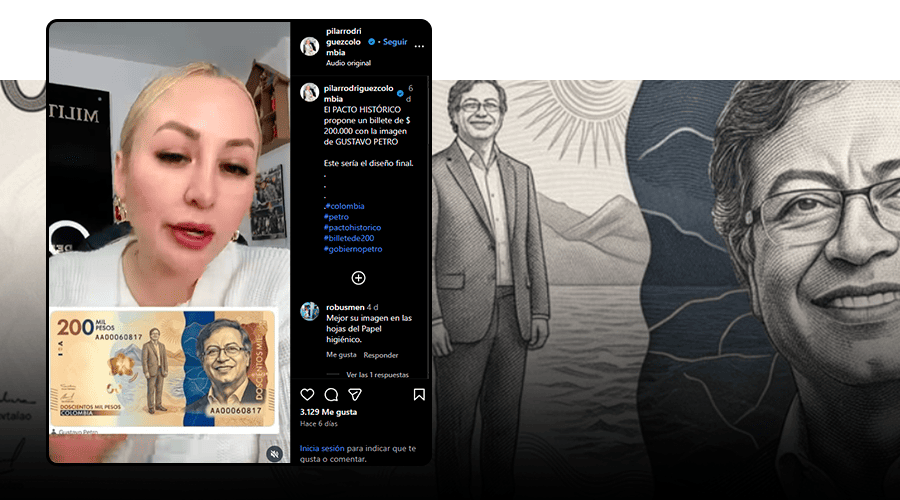Click 'Me gusta' under robusmen's comment
This screenshot has height=500, width=900.
341,355
